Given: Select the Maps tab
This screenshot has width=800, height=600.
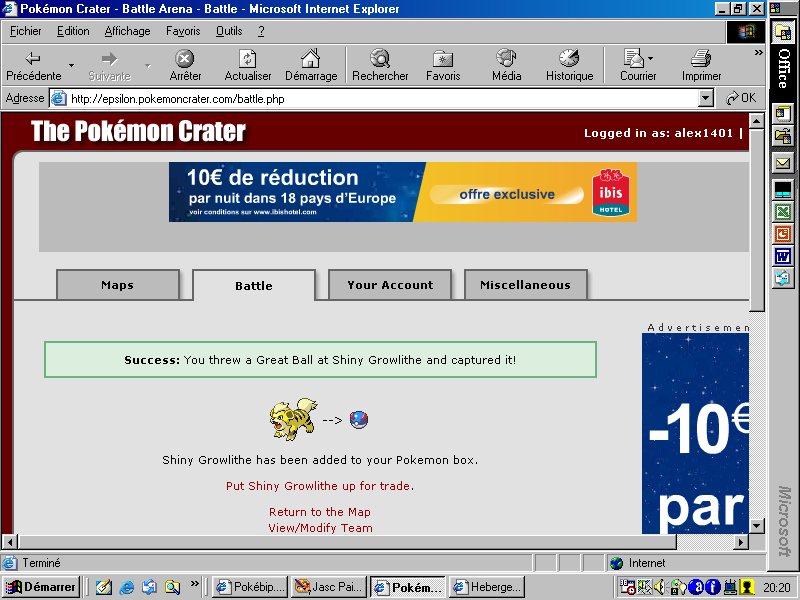Looking at the screenshot, I should pyautogui.click(x=117, y=285).
